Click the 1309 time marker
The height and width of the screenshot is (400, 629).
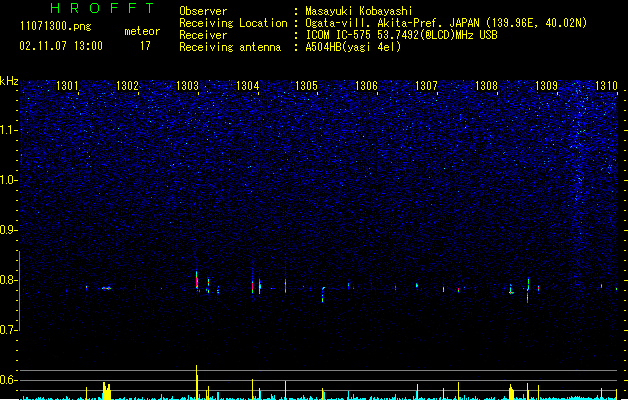coord(546,86)
